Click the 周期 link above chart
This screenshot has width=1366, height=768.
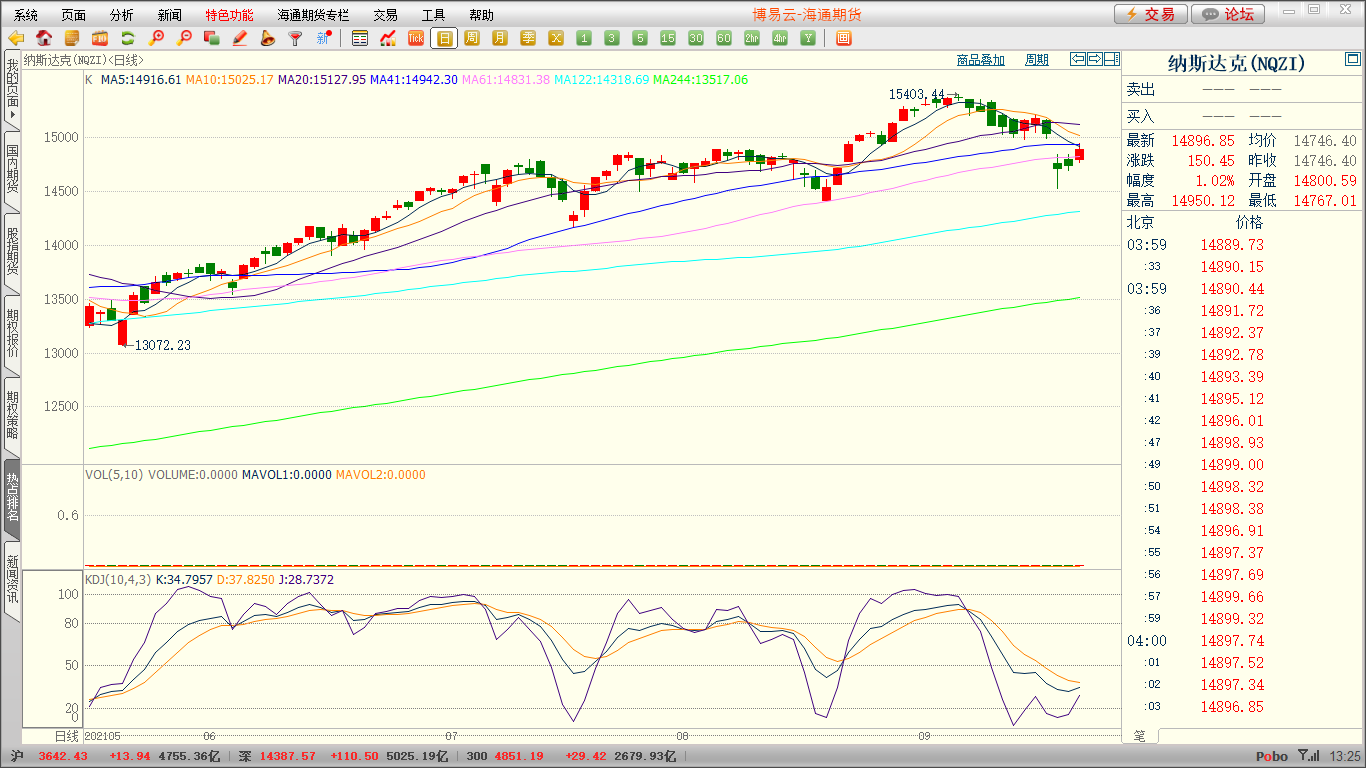(x=1037, y=60)
